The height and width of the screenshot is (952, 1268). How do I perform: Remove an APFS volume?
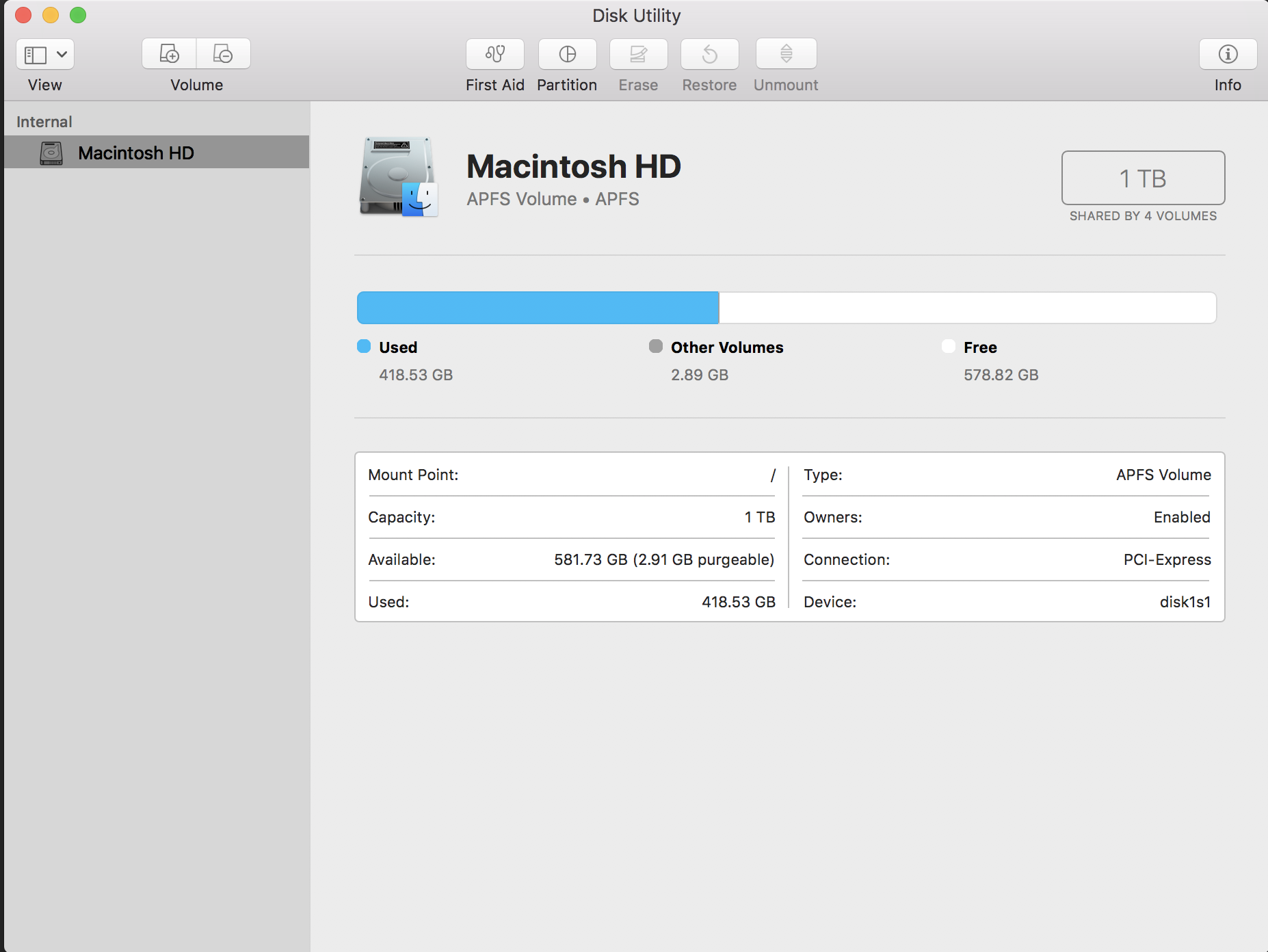223,53
